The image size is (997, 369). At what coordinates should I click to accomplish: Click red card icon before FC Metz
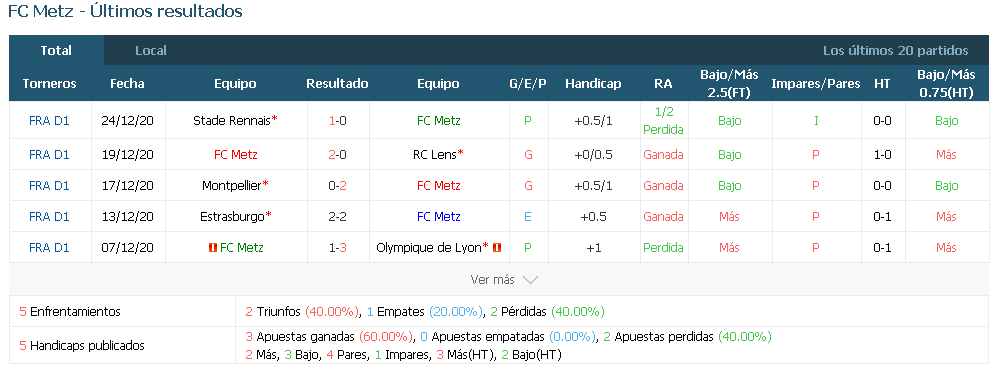pos(212,247)
